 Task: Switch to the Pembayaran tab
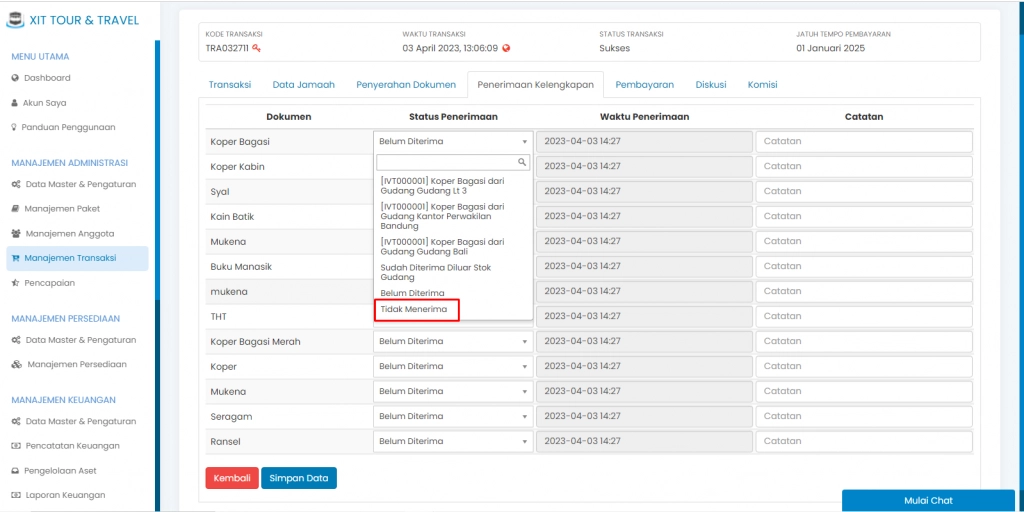(x=644, y=85)
